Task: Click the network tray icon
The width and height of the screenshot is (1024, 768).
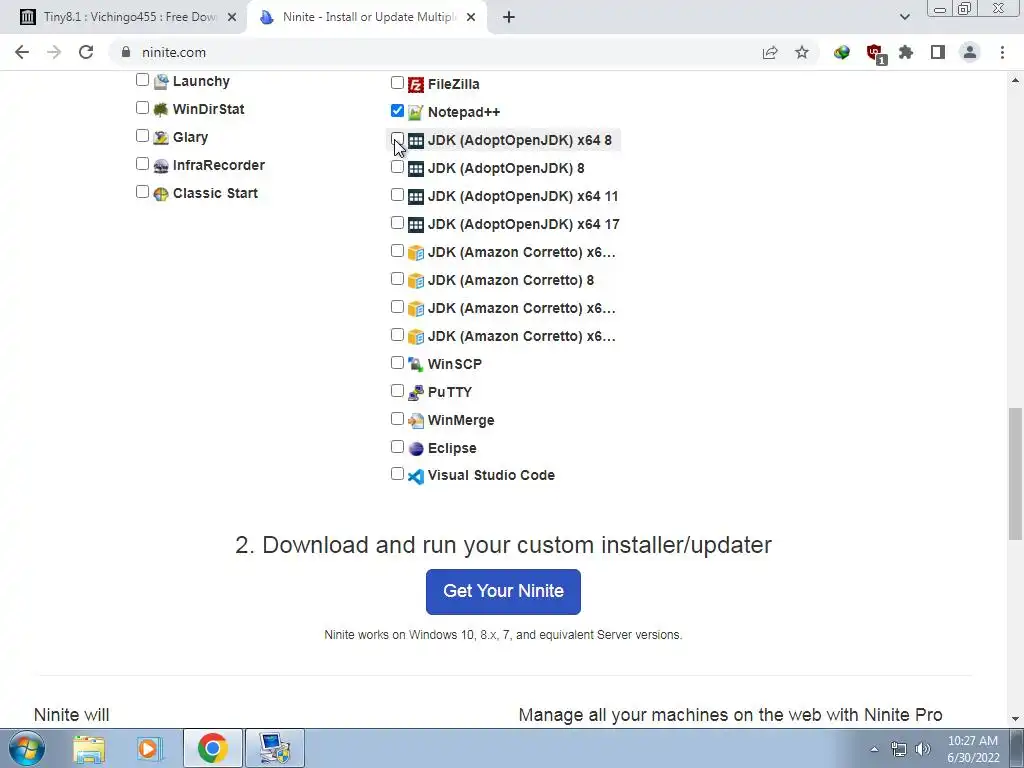Action: [899, 749]
